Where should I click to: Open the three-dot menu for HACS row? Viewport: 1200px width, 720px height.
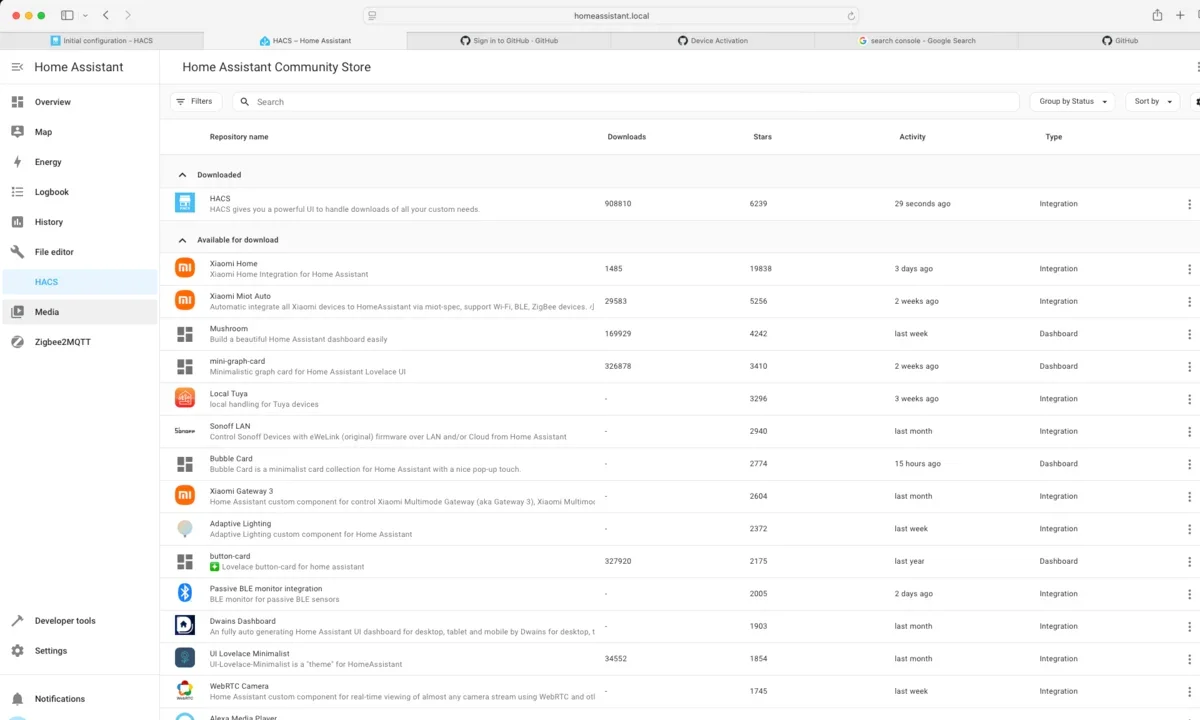pyautogui.click(x=1189, y=204)
